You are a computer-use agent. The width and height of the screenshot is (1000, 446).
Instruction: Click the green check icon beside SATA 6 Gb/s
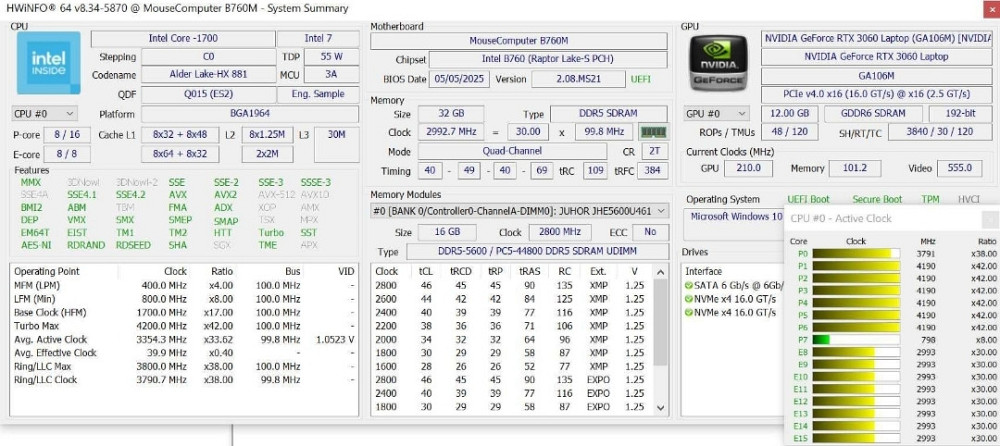click(x=689, y=285)
